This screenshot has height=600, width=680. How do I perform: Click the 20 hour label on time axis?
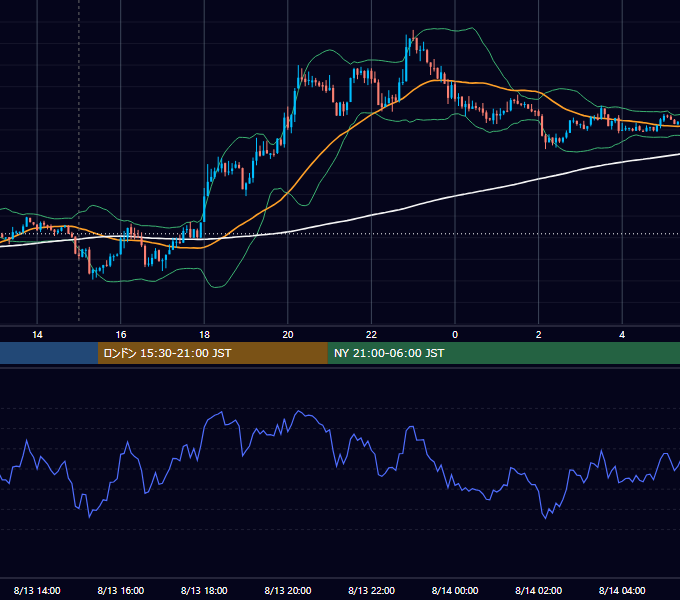(x=288, y=335)
